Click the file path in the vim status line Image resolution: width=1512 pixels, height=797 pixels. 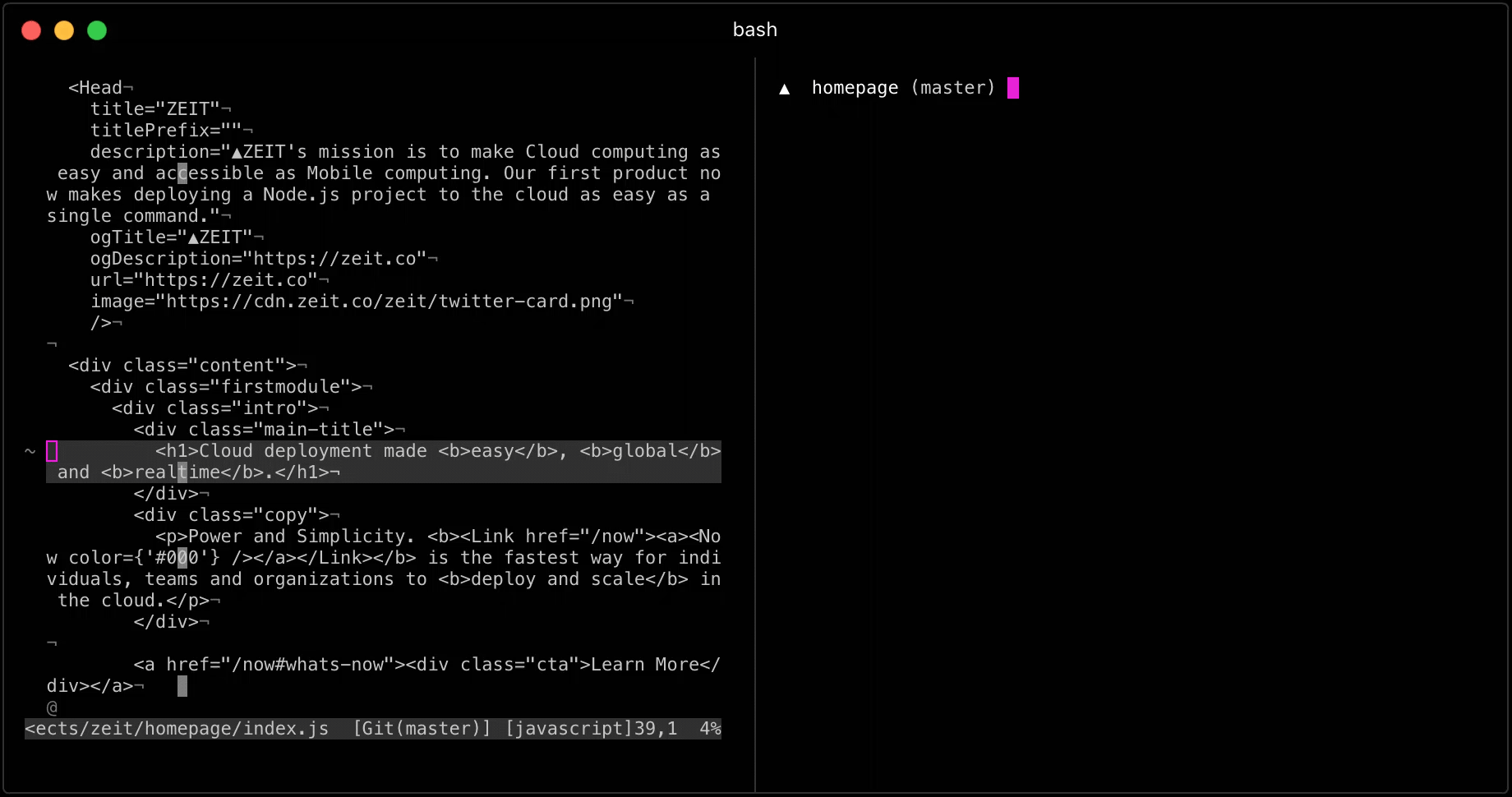point(177,729)
